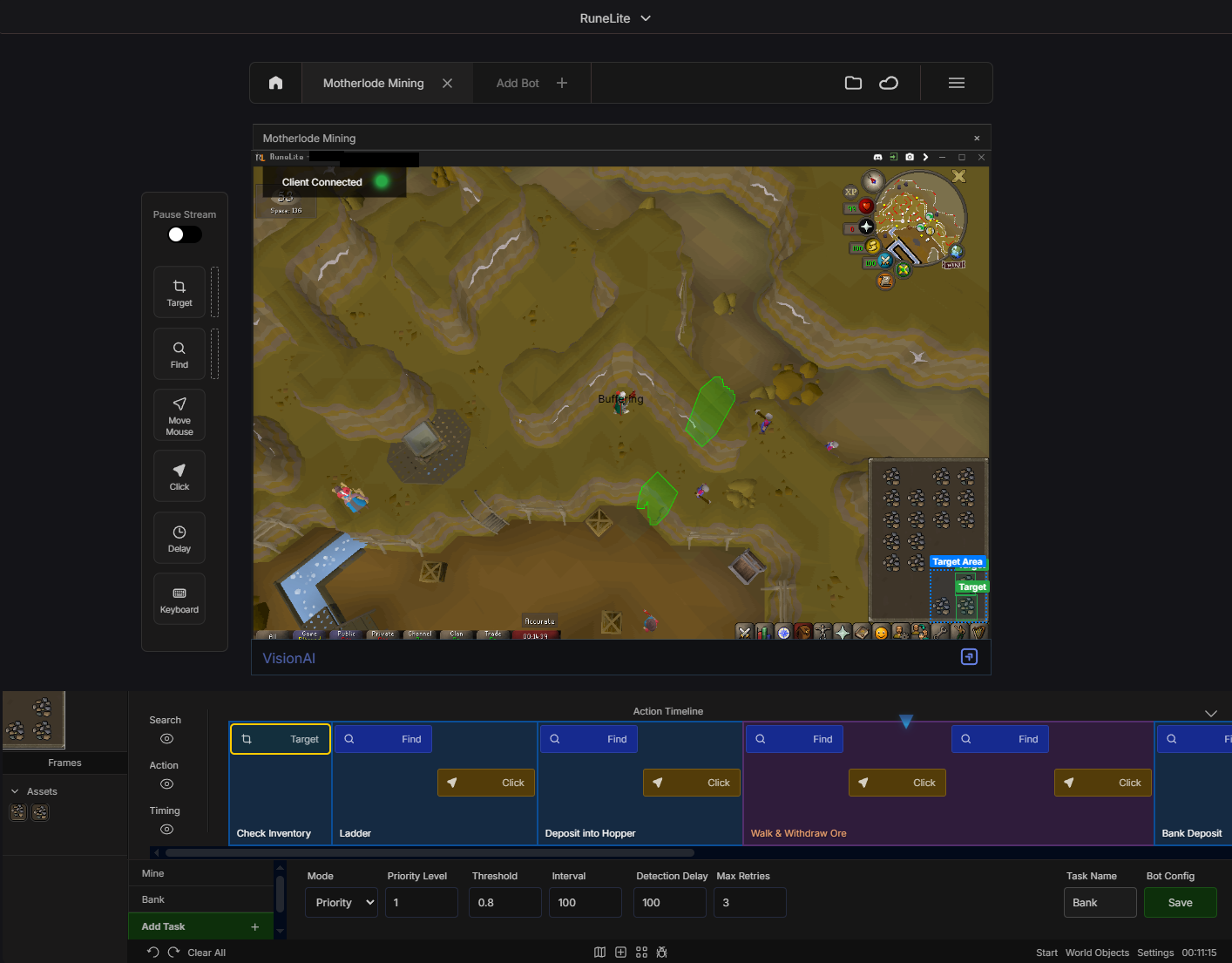Open the cloud sync icon near Add Bot
The width and height of the screenshot is (1232, 963).
tap(889, 83)
